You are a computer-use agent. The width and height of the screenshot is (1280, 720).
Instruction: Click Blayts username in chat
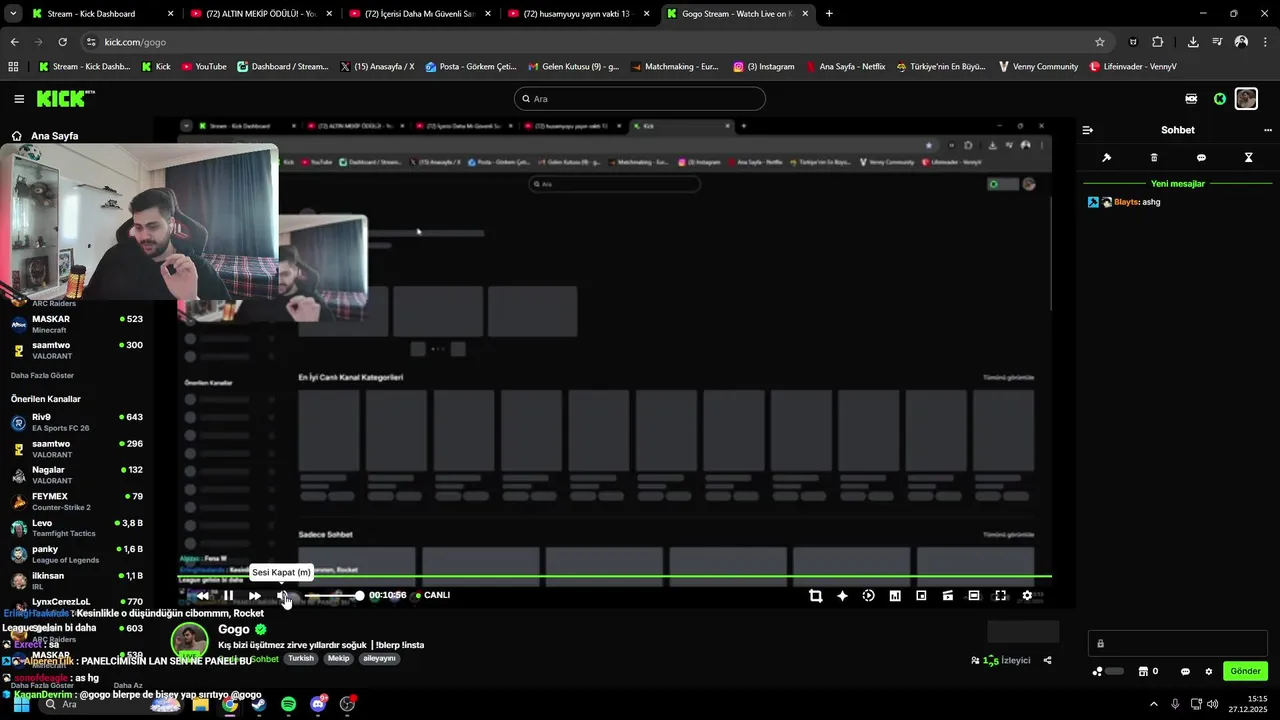pyautogui.click(x=1126, y=202)
